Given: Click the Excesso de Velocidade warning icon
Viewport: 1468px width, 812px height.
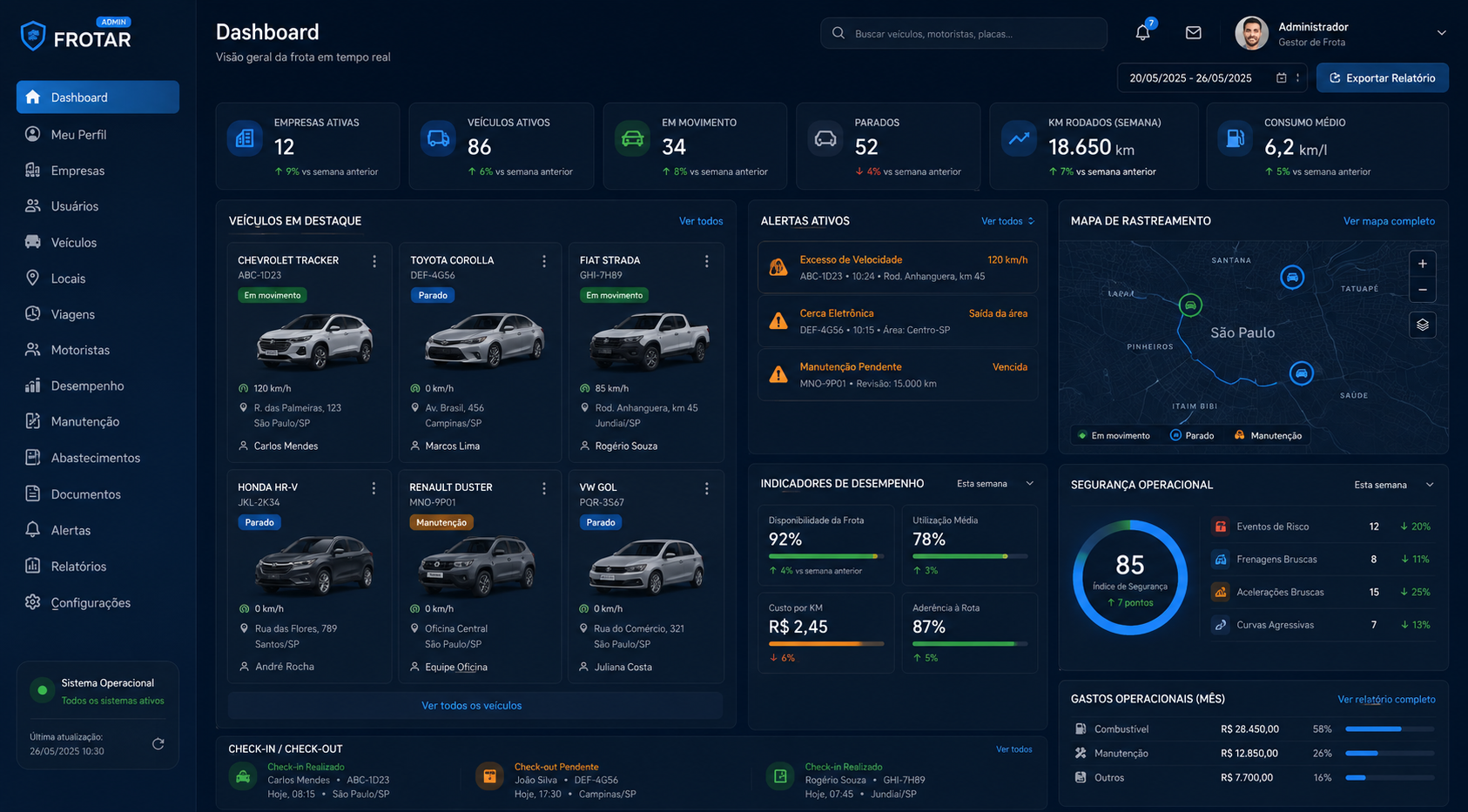Looking at the screenshot, I should point(778,267).
